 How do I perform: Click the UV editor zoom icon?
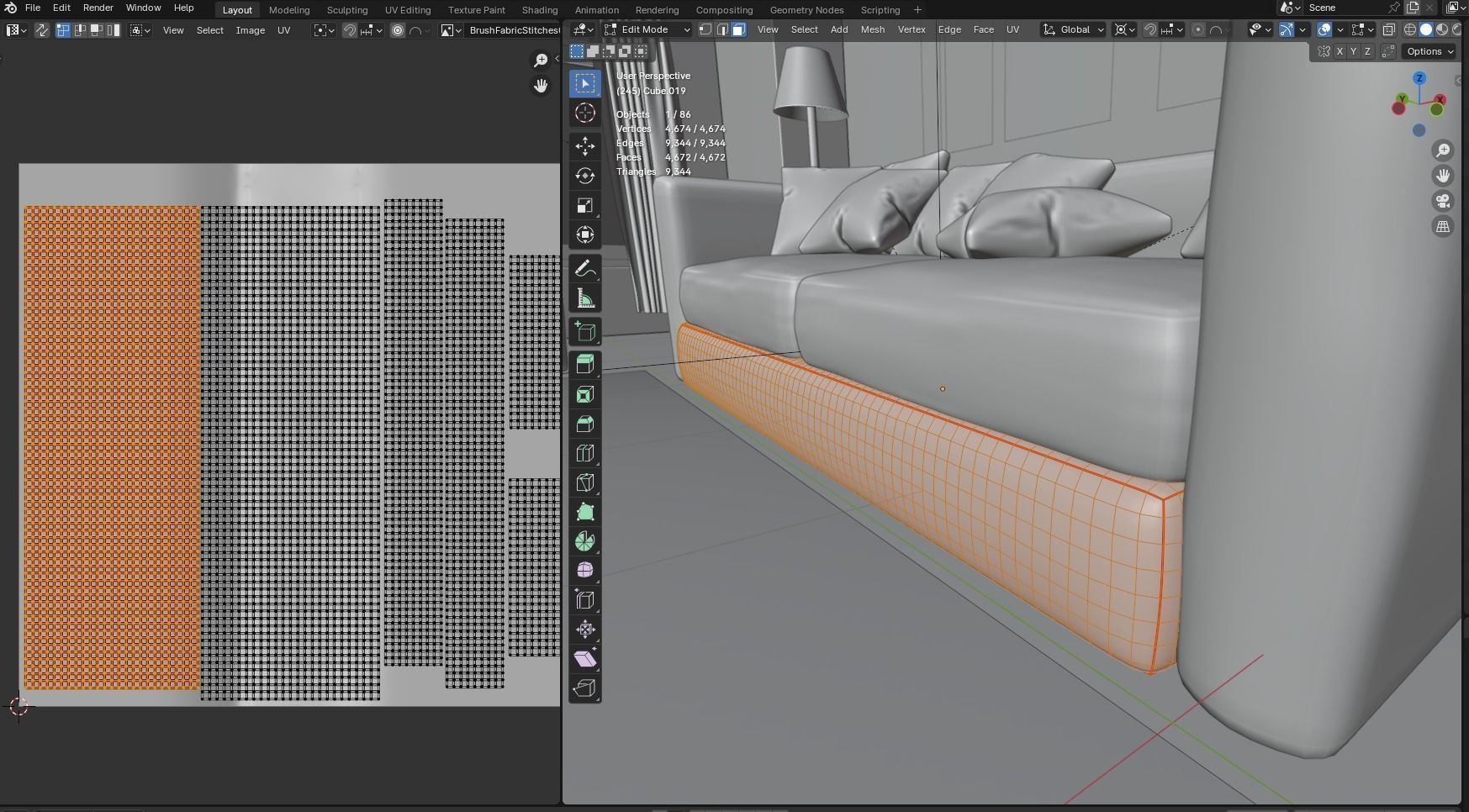point(541,60)
